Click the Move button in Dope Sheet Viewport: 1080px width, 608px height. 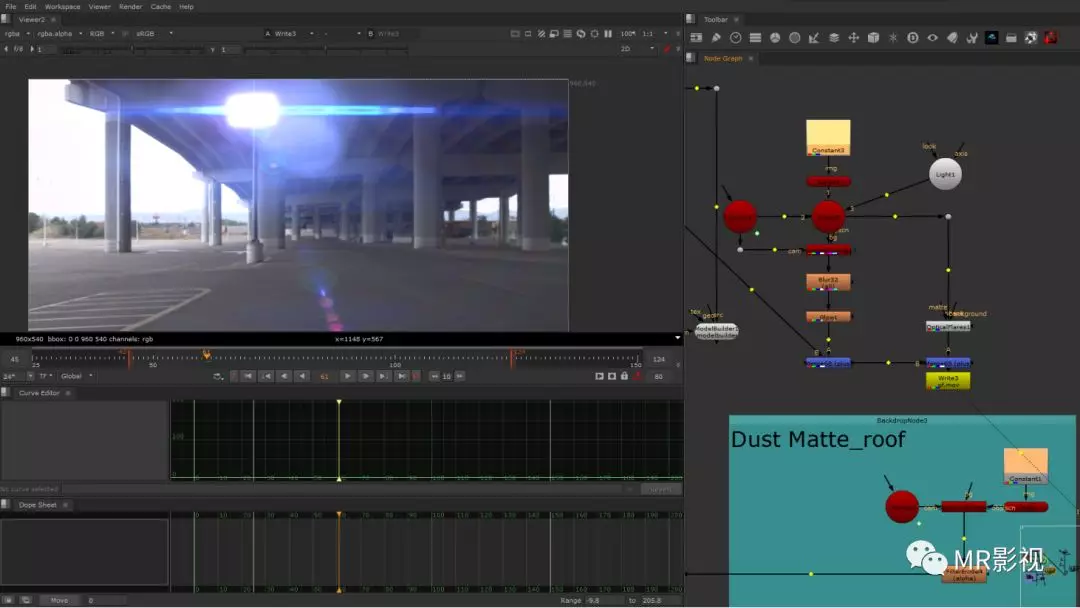59,600
